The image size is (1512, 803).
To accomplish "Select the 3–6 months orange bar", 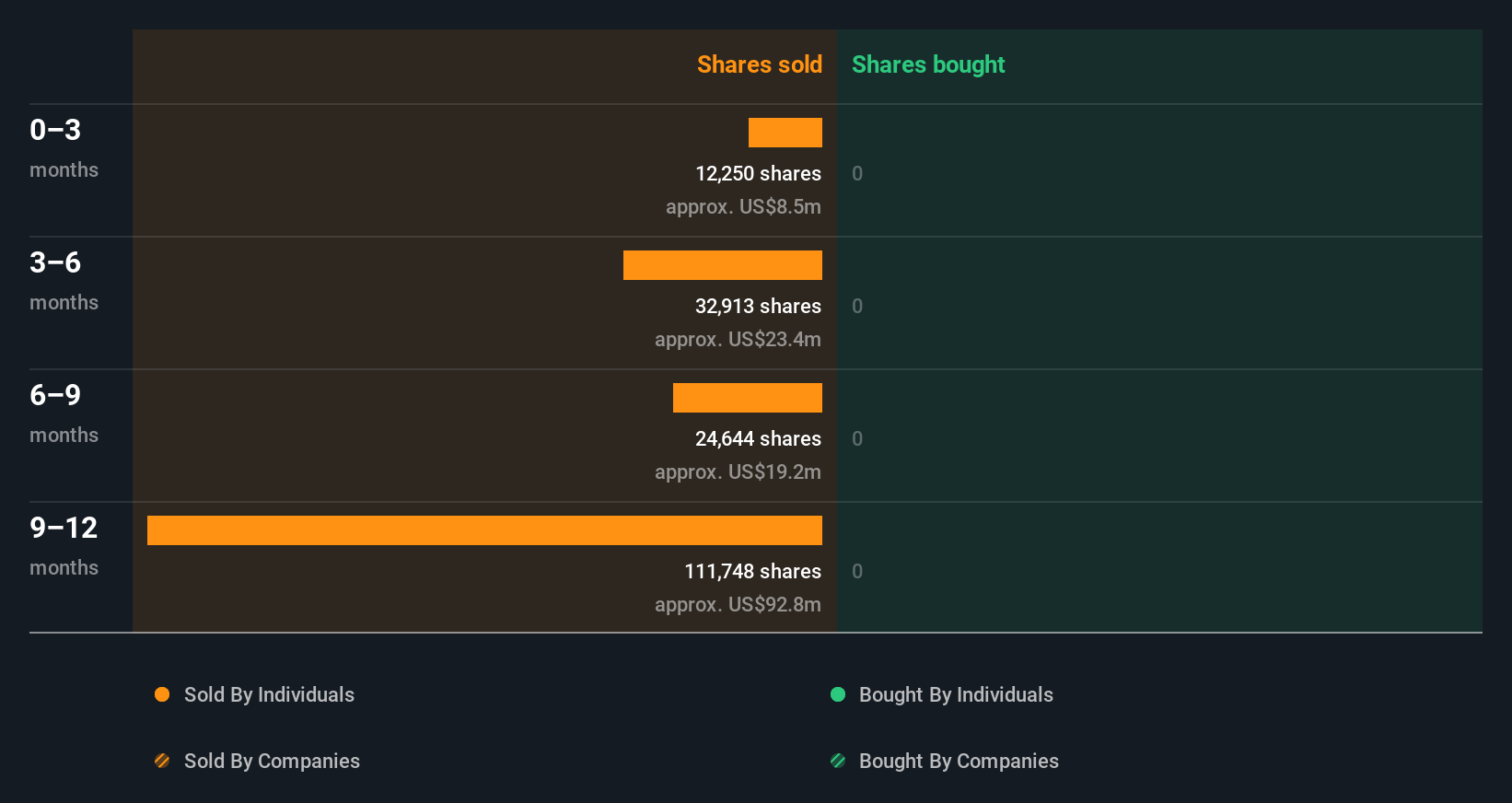I will 723,265.
